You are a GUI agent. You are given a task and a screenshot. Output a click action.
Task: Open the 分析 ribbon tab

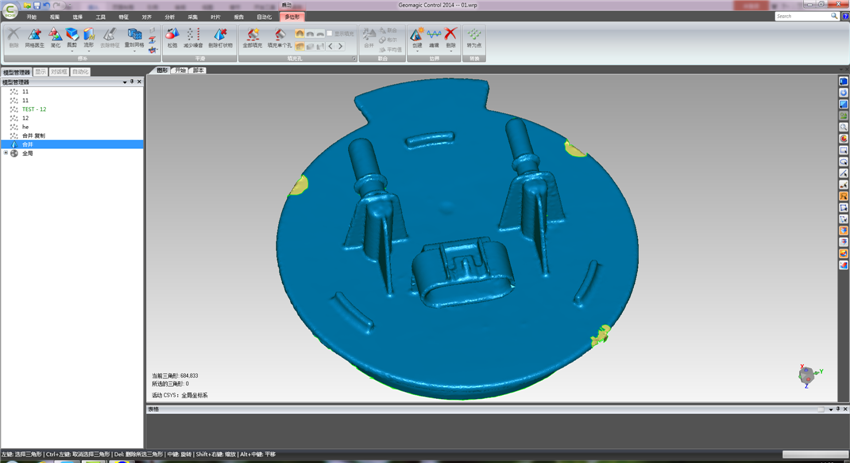pyautogui.click(x=170, y=17)
